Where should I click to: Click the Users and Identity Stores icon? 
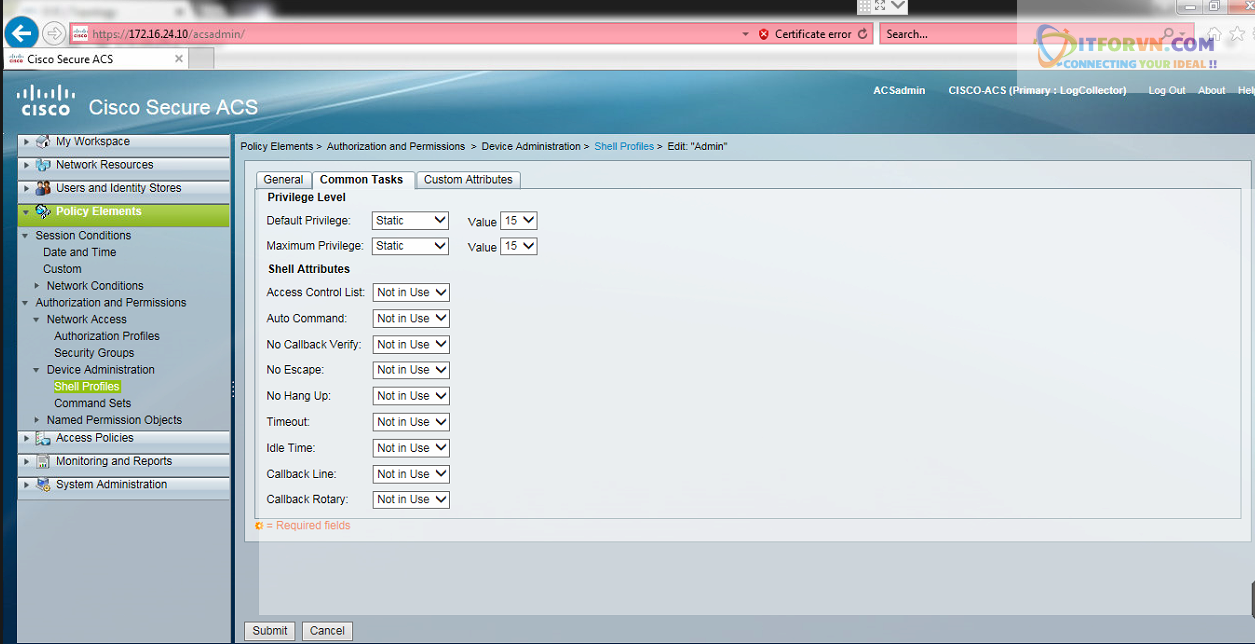coord(43,188)
